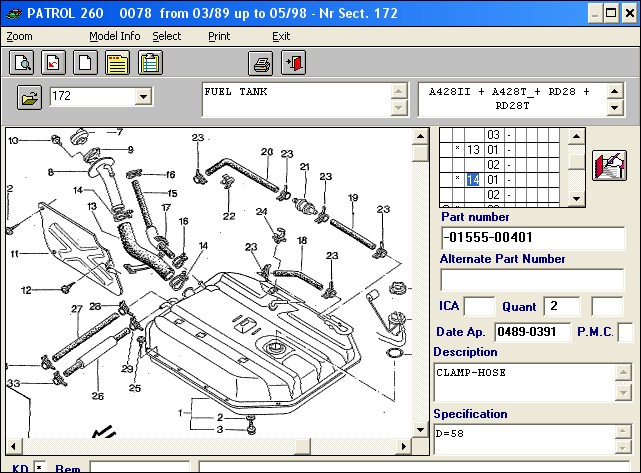Click diagram vertical scroll up arrow

point(420,136)
